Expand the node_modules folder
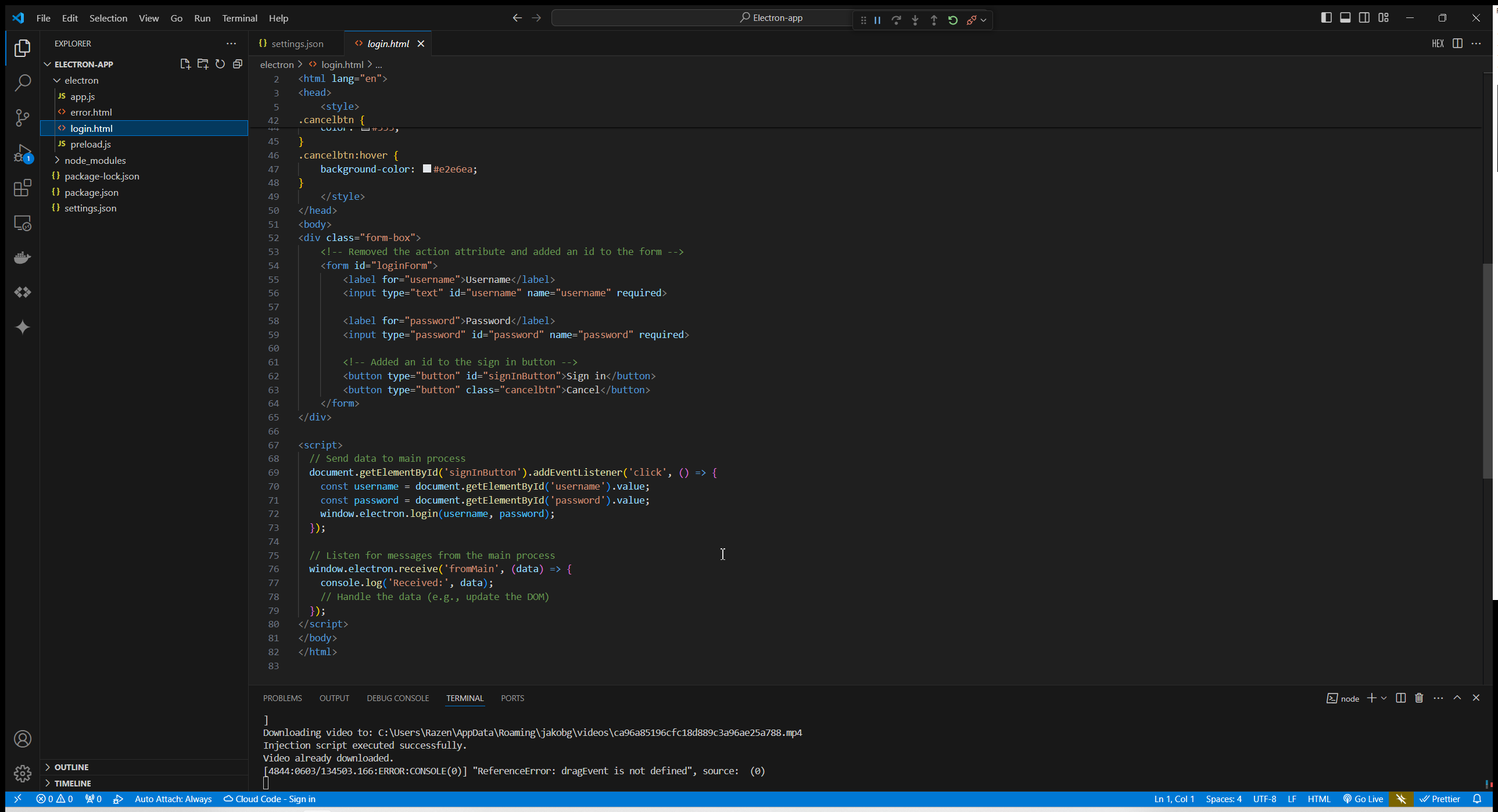 pos(95,160)
